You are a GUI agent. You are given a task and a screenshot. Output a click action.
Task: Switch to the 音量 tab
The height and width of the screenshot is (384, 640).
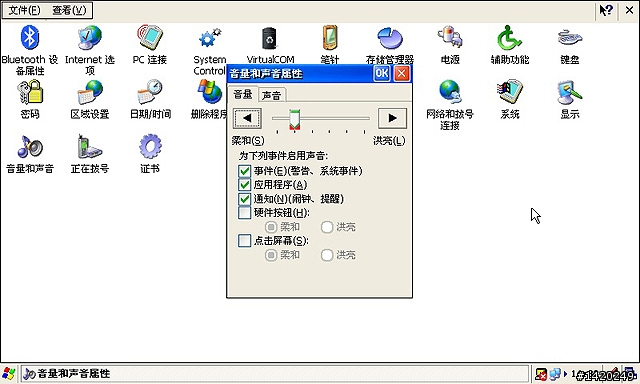pos(243,94)
